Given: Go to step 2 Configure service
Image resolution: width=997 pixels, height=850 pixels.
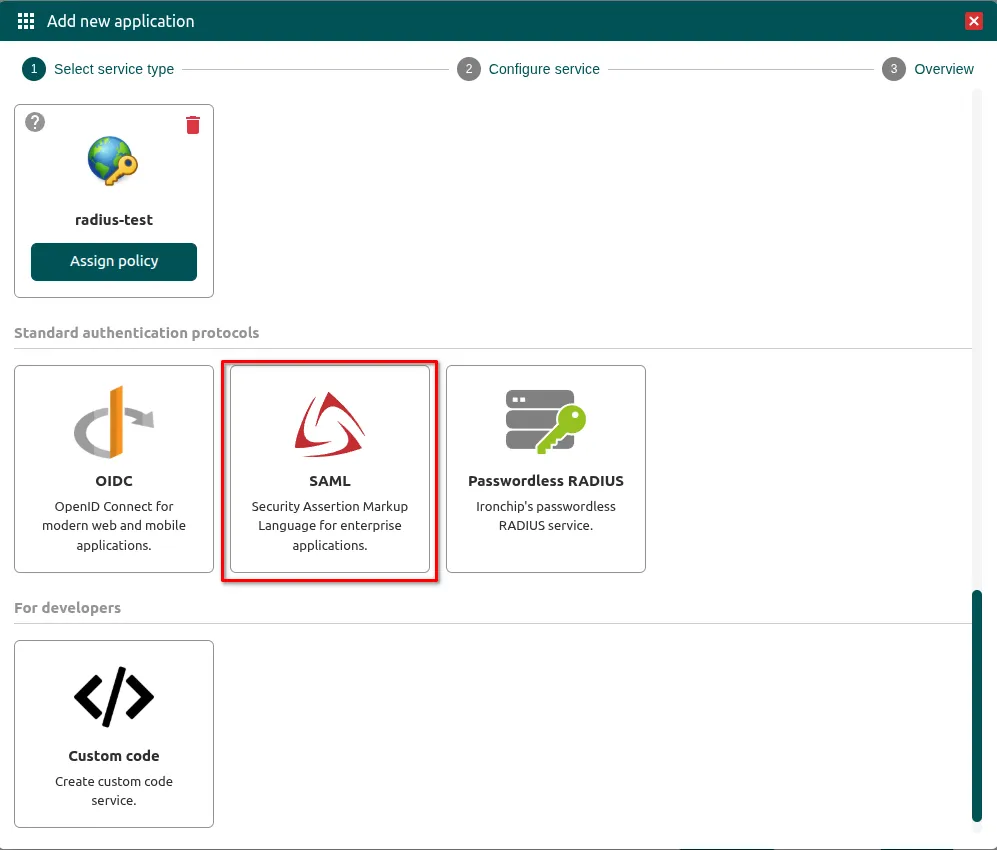Looking at the screenshot, I should click(x=528, y=69).
